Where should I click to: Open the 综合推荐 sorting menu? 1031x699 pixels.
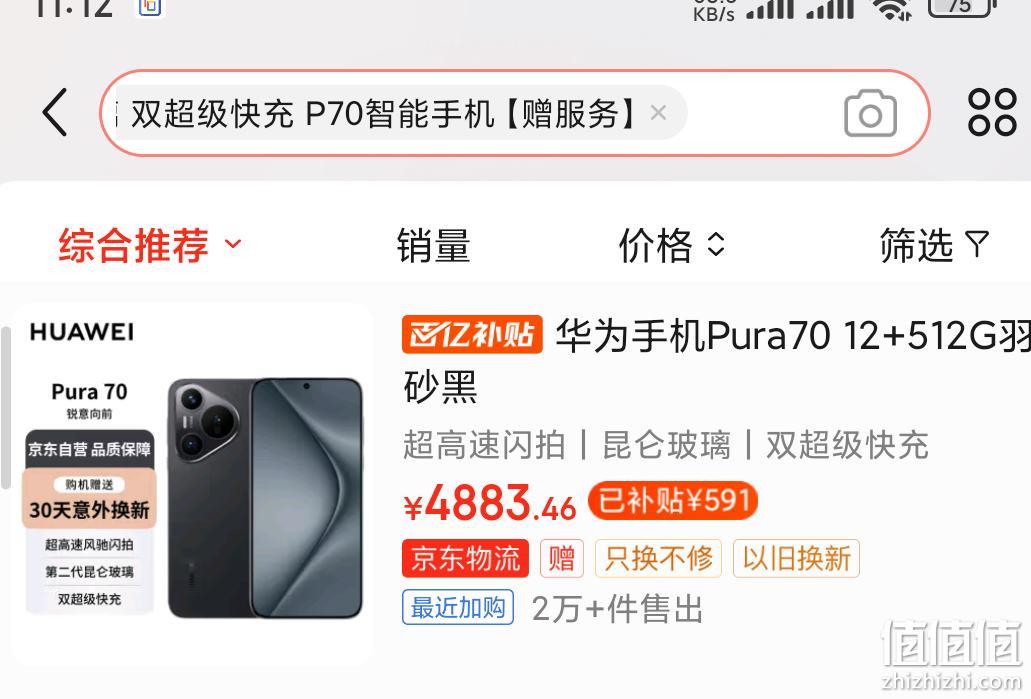(151, 245)
